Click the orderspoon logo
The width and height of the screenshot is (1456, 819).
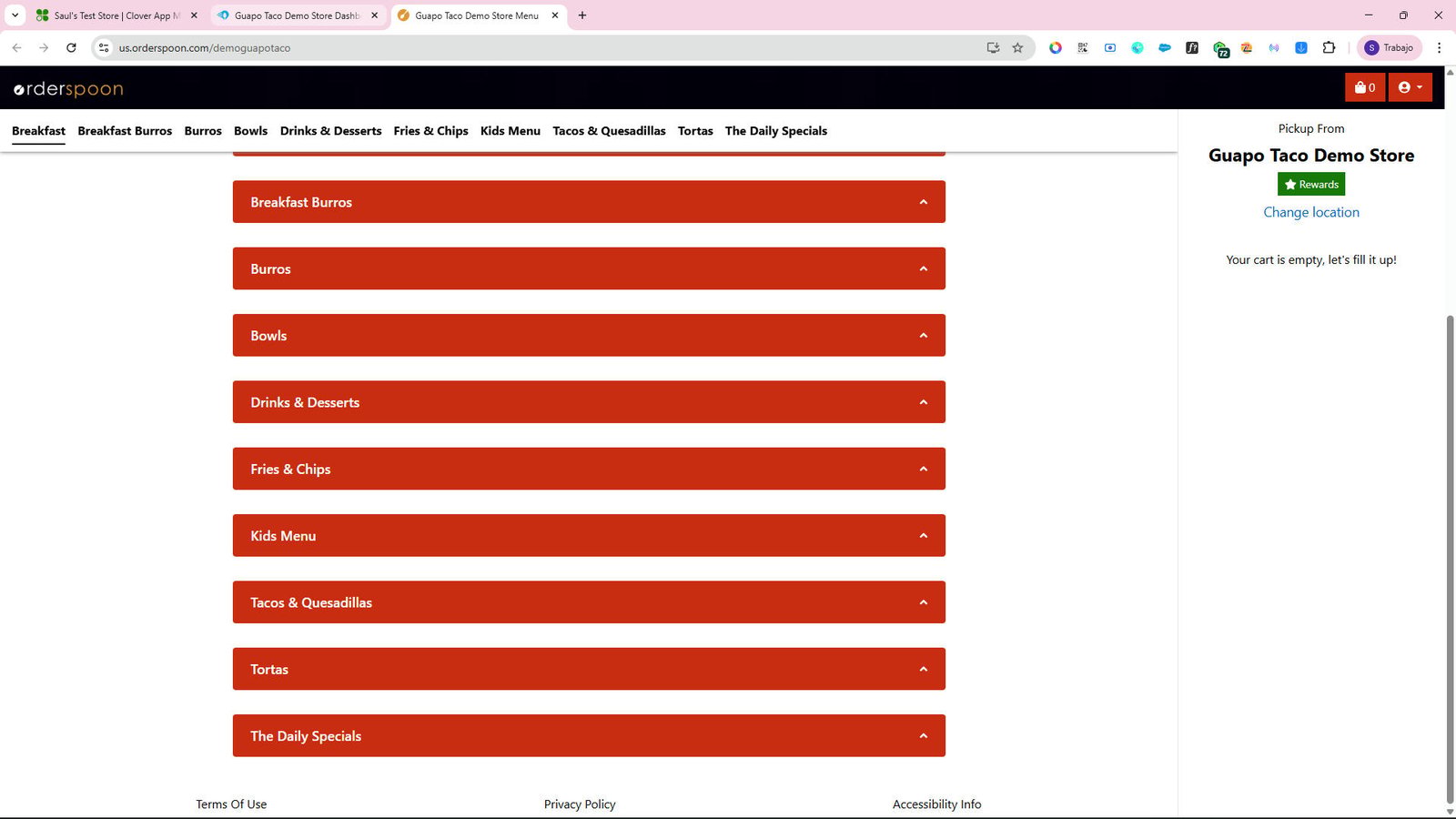pyautogui.click(x=68, y=88)
